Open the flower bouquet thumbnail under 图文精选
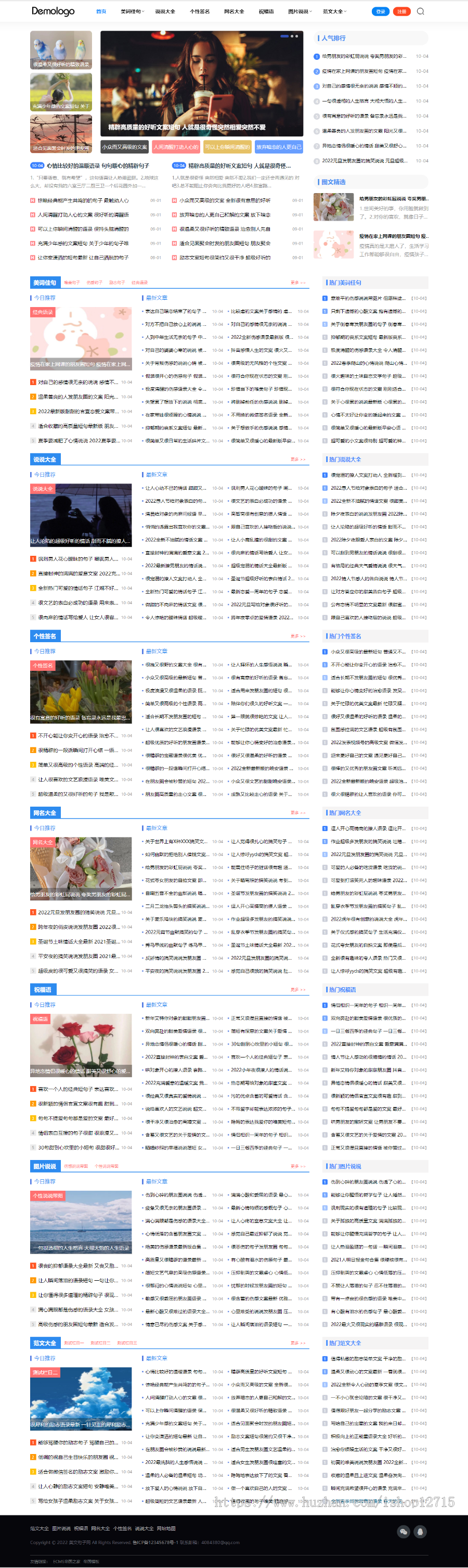 pos(333,207)
